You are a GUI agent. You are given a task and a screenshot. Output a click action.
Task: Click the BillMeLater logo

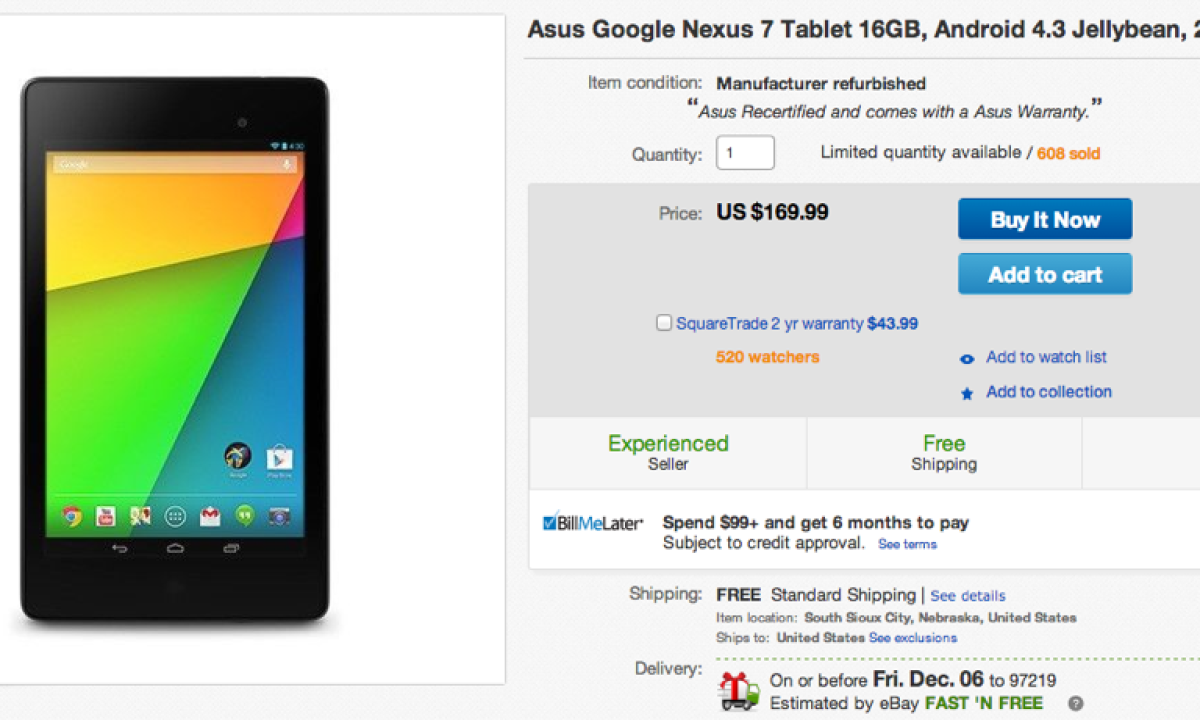pyautogui.click(x=593, y=523)
